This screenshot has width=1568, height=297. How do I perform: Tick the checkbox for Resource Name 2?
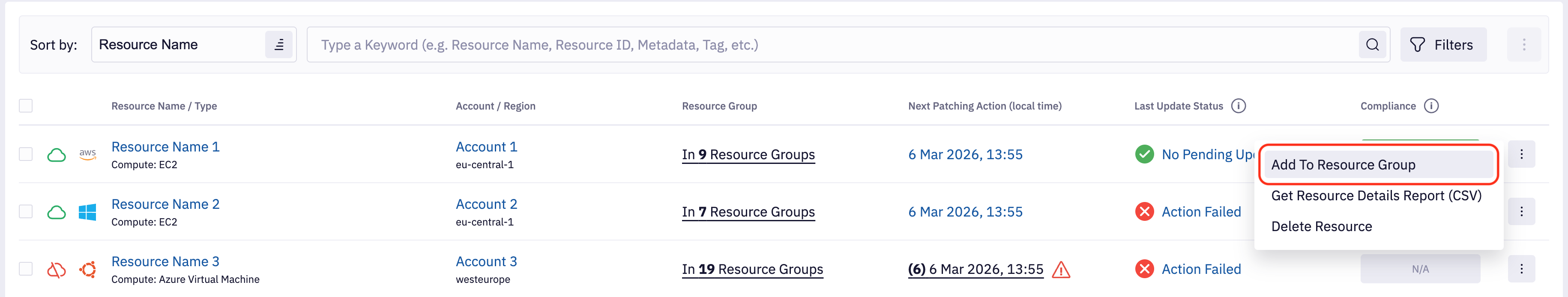click(26, 212)
